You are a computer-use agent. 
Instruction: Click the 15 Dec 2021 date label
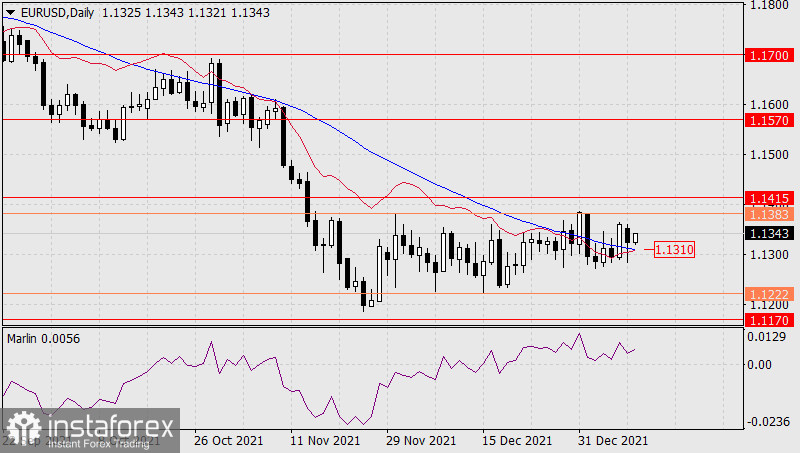point(517,440)
